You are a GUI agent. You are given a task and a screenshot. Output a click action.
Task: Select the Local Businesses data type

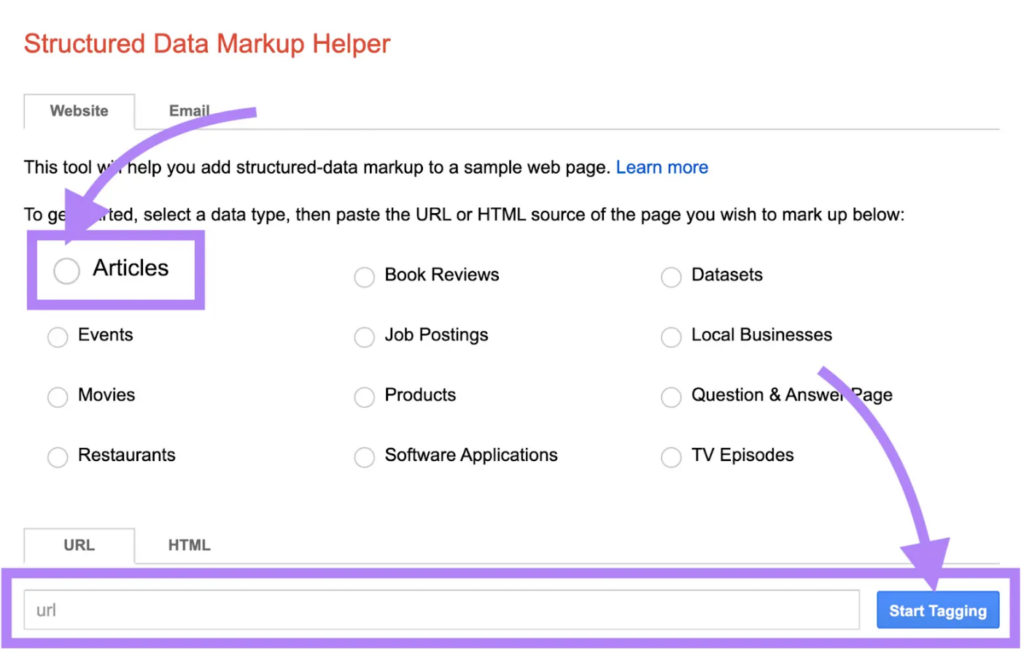click(671, 337)
